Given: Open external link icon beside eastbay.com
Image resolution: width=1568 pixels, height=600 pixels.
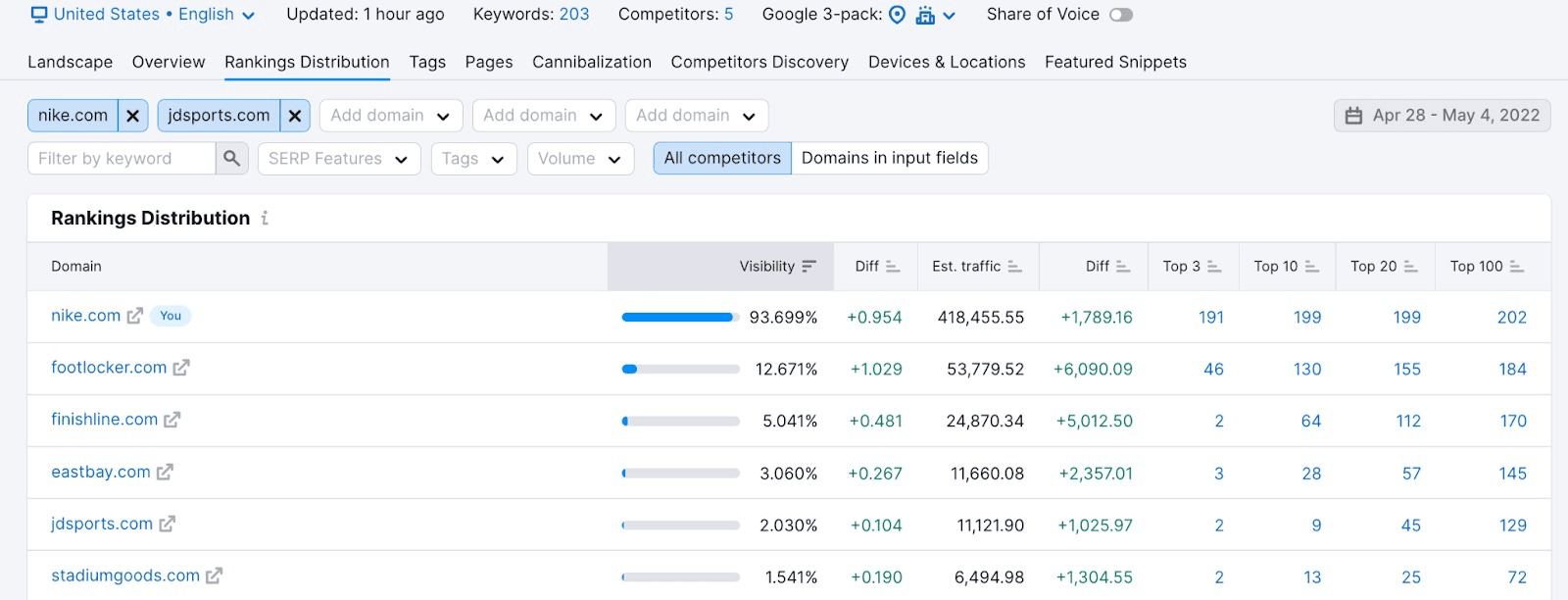Looking at the screenshot, I should coord(165,472).
